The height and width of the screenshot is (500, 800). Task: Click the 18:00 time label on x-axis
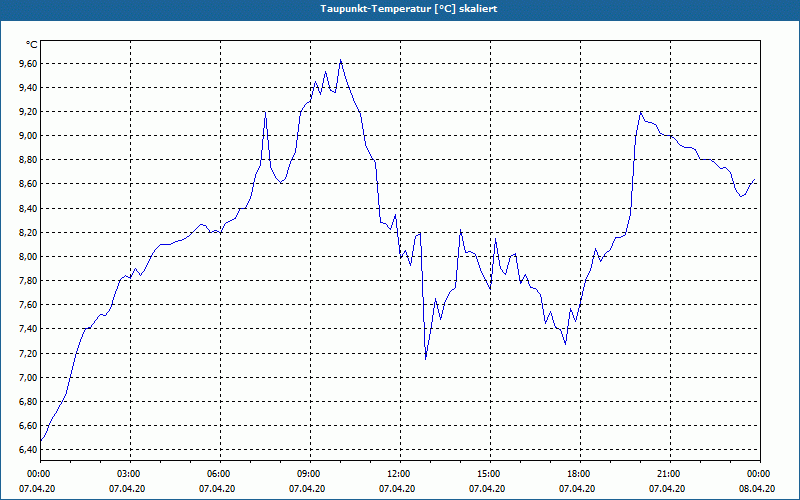[580, 474]
